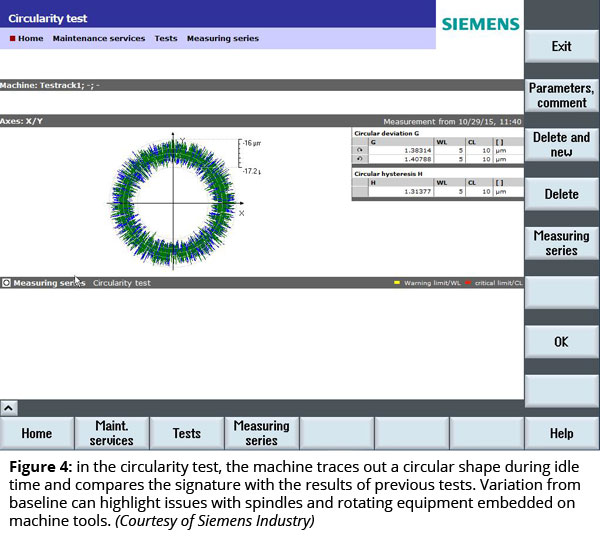Toggle the Measuring series panel expander icon
This screenshot has width=600, height=540.
click(6, 283)
